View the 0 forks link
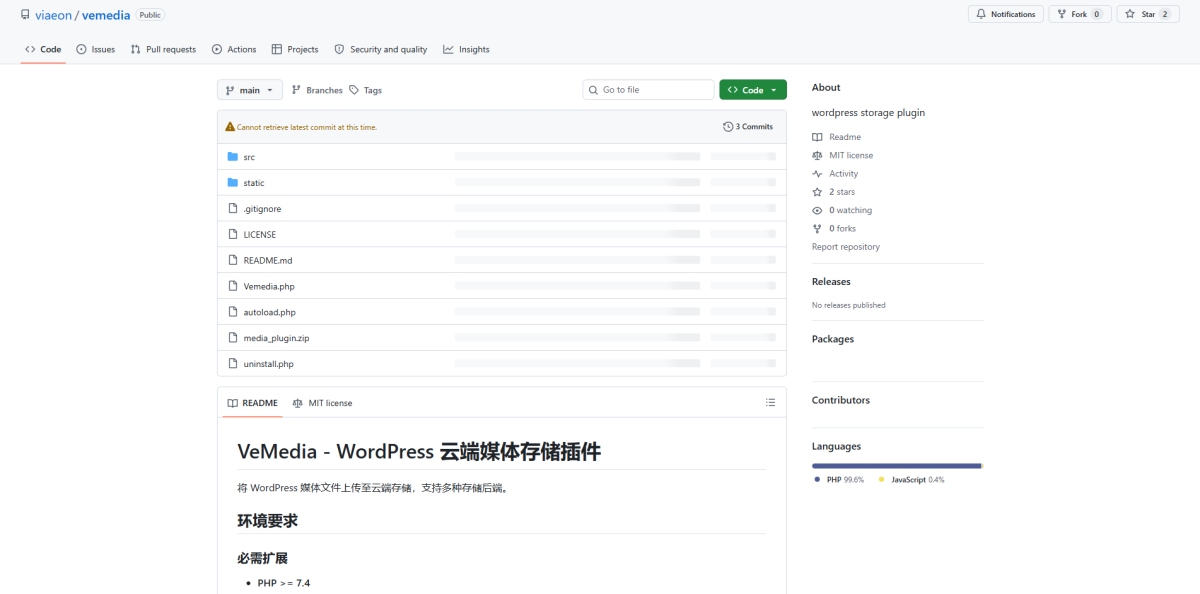This screenshot has width=1200, height=594. click(x=834, y=229)
